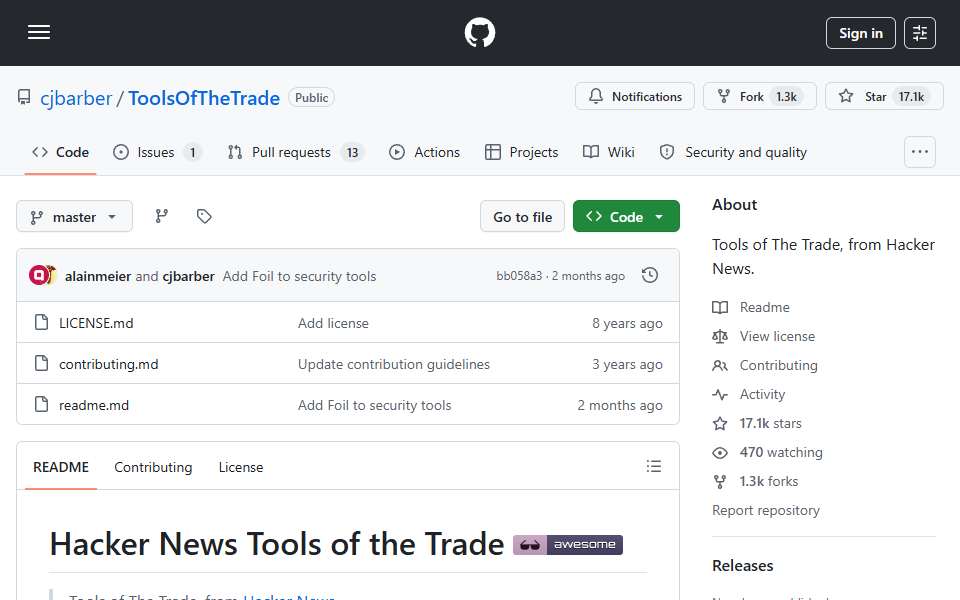
Task: Open Contributing link in About sidebar
Action: click(x=778, y=366)
